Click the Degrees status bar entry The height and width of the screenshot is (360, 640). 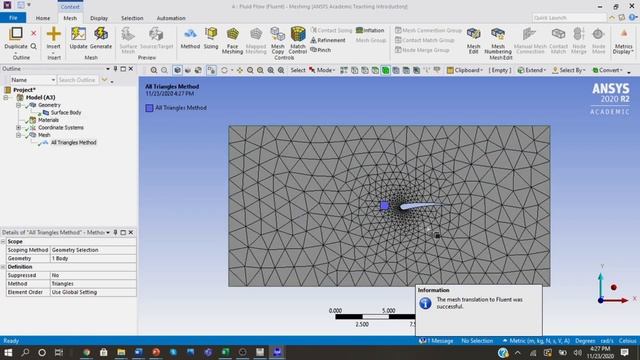(x=585, y=341)
